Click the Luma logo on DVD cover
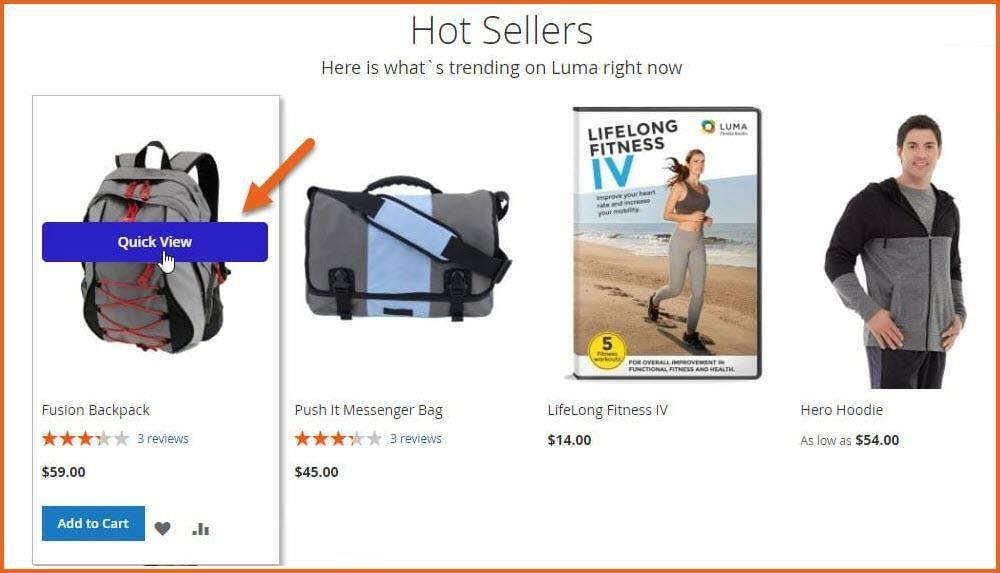This screenshot has width=1000, height=573. point(724,127)
